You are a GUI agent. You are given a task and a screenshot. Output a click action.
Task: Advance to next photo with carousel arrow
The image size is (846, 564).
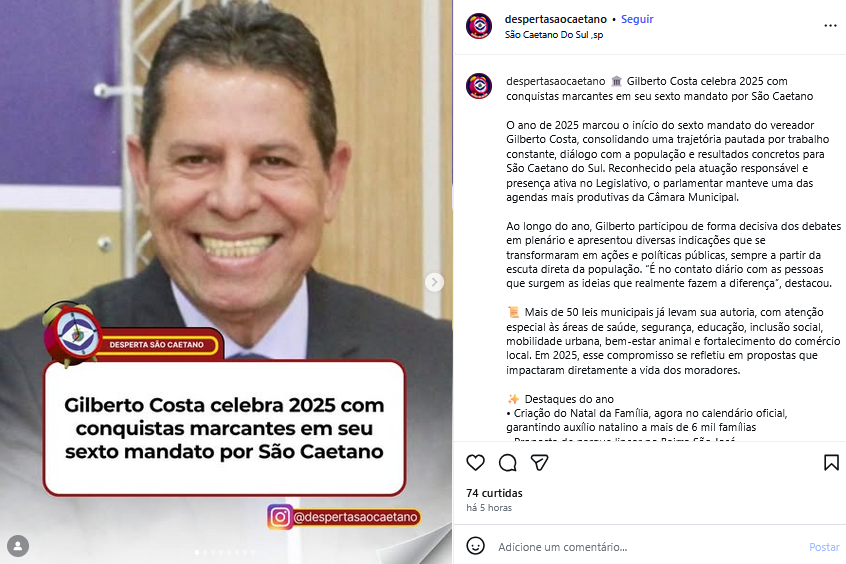coord(434,282)
